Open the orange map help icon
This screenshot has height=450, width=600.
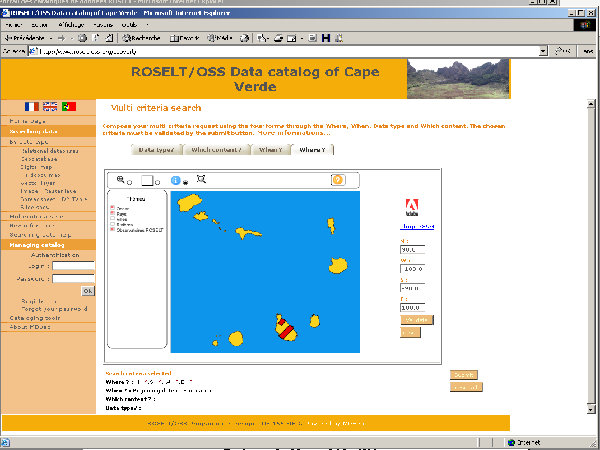[x=338, y=180]
